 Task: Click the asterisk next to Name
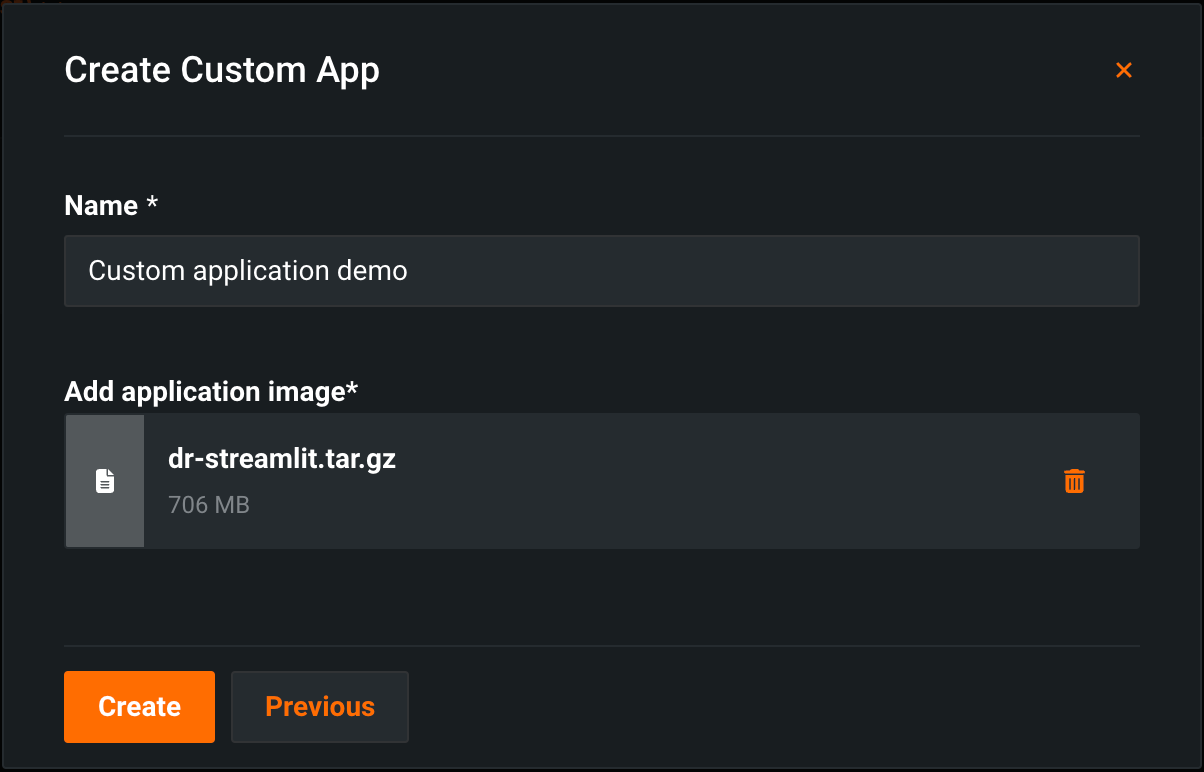pyautogui.click(x=152, y=204)
